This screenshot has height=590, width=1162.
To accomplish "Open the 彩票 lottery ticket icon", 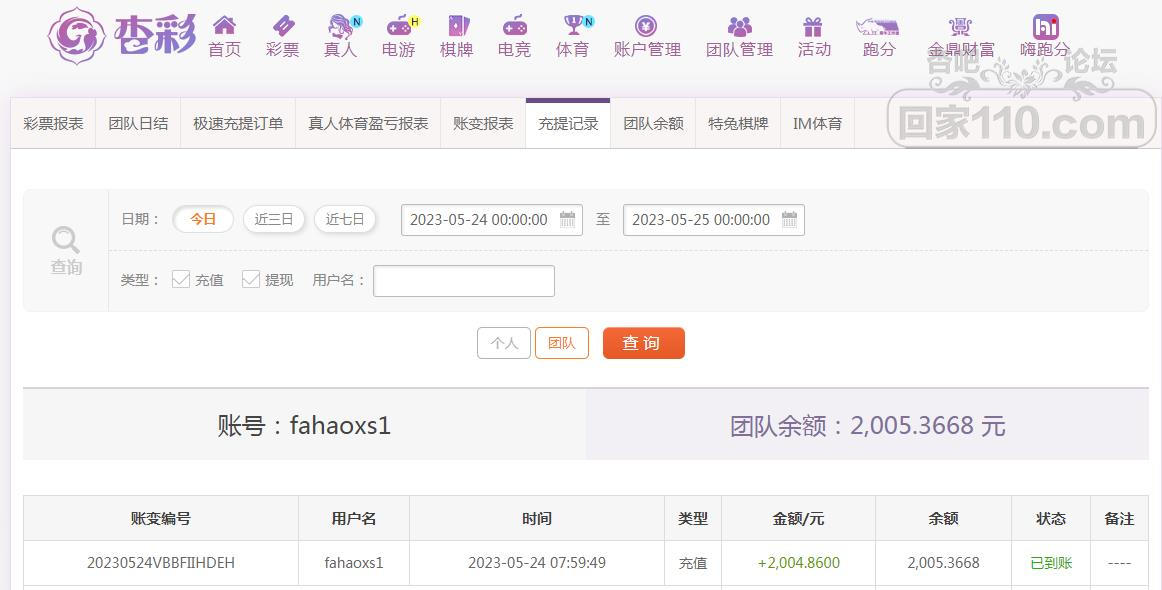I will pos(282,26).
